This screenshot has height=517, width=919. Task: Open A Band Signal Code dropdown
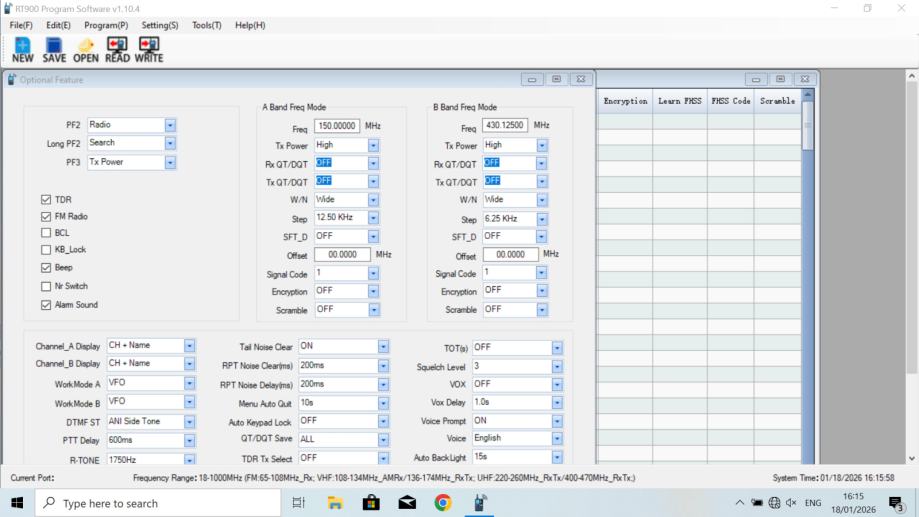click(x=373, y=274)
